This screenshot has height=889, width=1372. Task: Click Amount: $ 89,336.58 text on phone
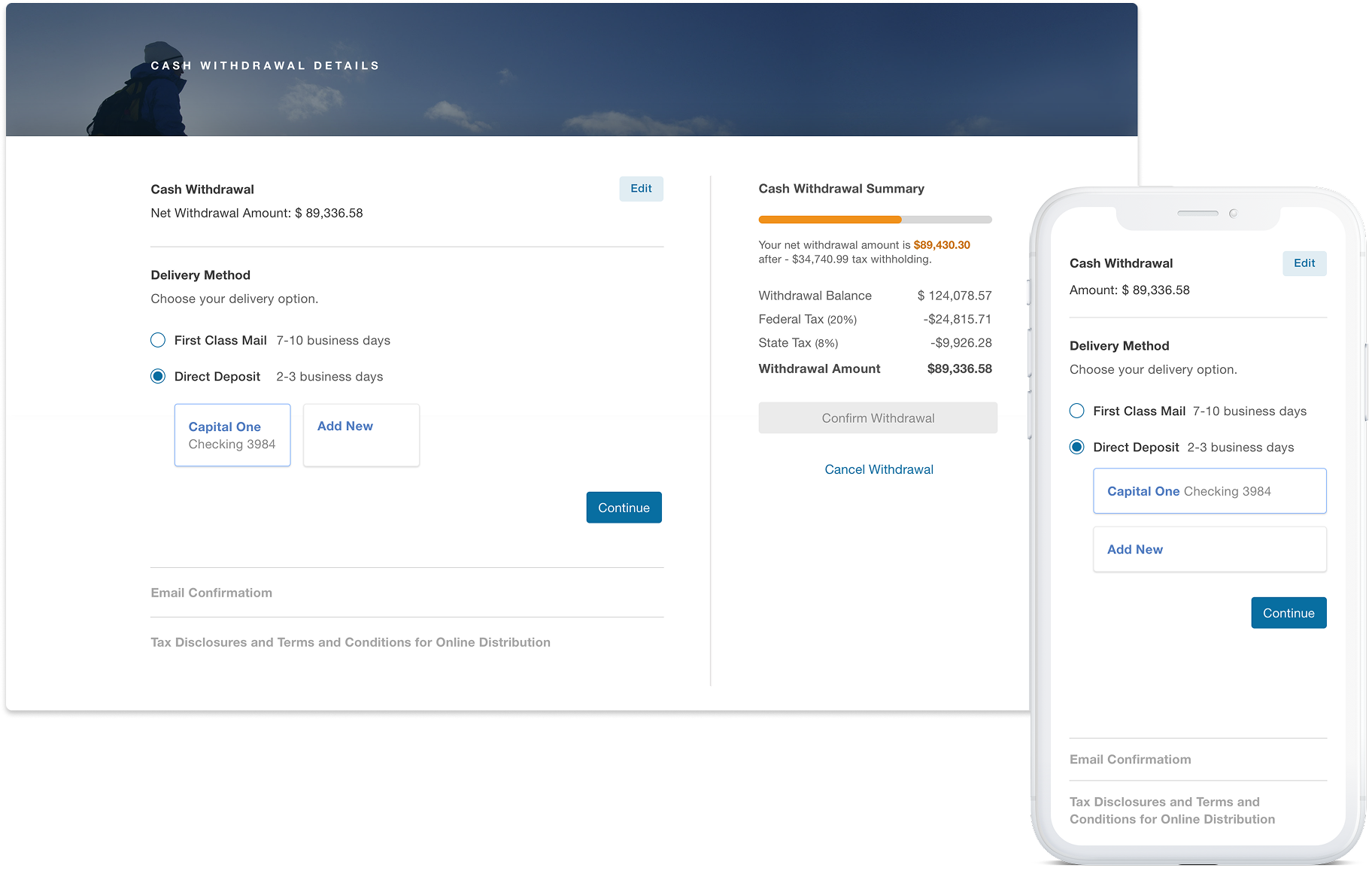1129,290
